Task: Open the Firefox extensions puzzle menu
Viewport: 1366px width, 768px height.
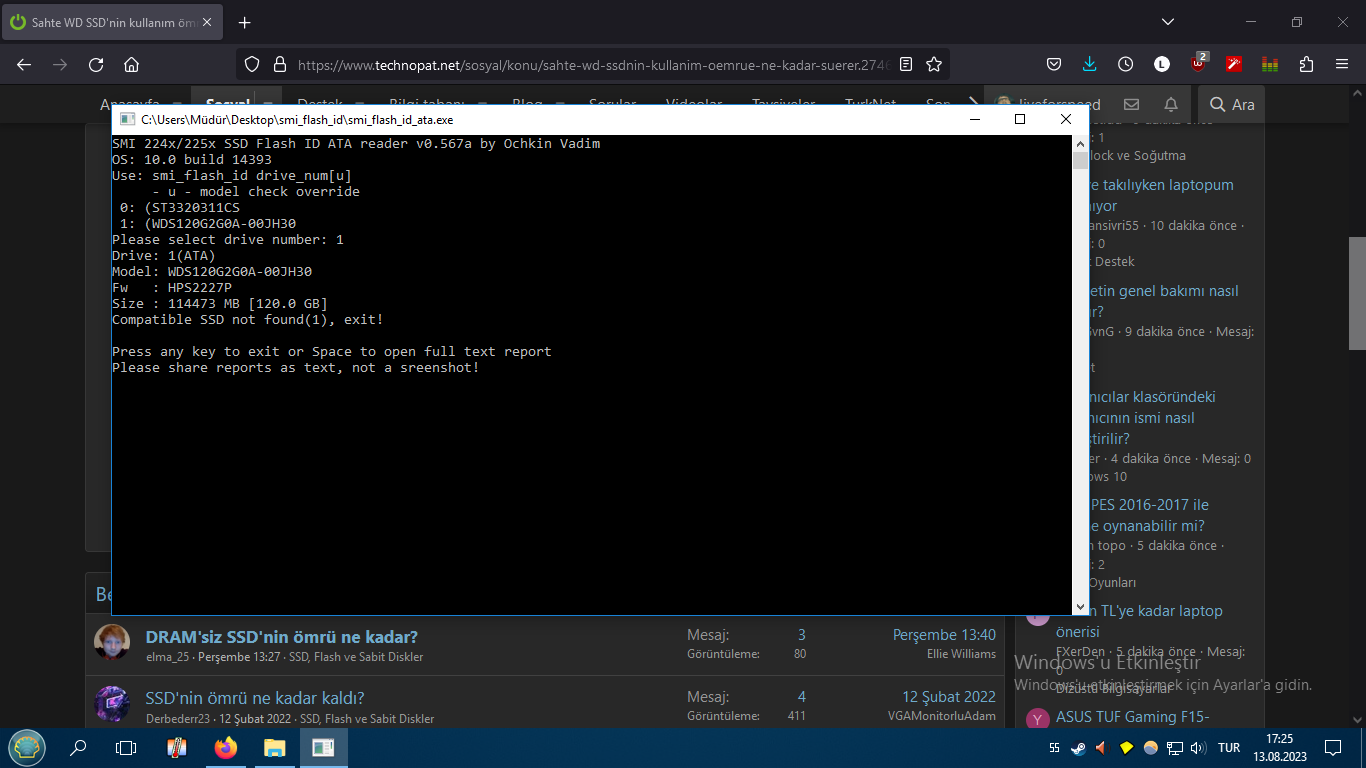Action: click(x=1306, y=64)
